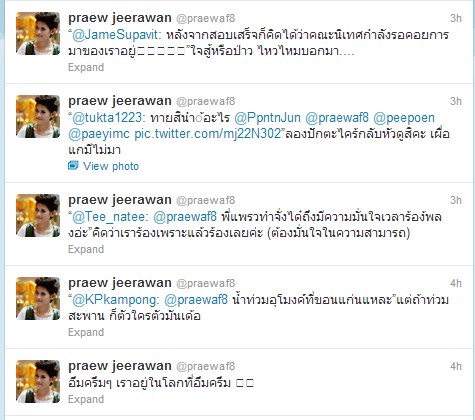Click praew jeerawan name on the last tweet
The height and width of the screenshot is (420, 475).
[120, 366]
